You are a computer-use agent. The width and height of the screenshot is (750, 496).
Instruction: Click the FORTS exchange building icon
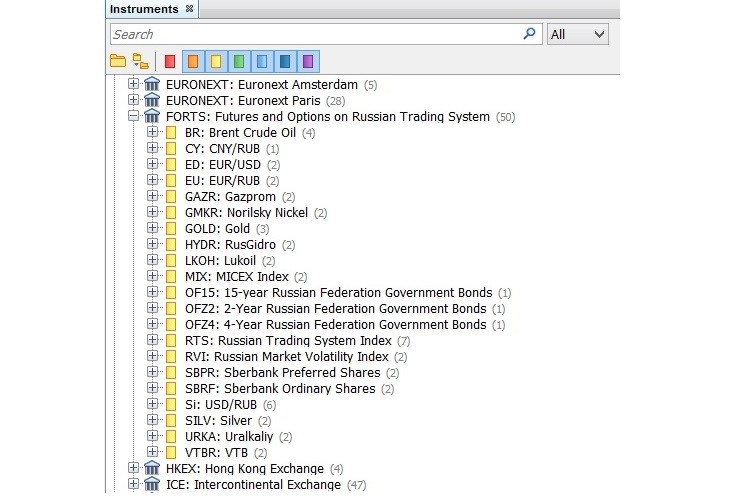[152, 116]
